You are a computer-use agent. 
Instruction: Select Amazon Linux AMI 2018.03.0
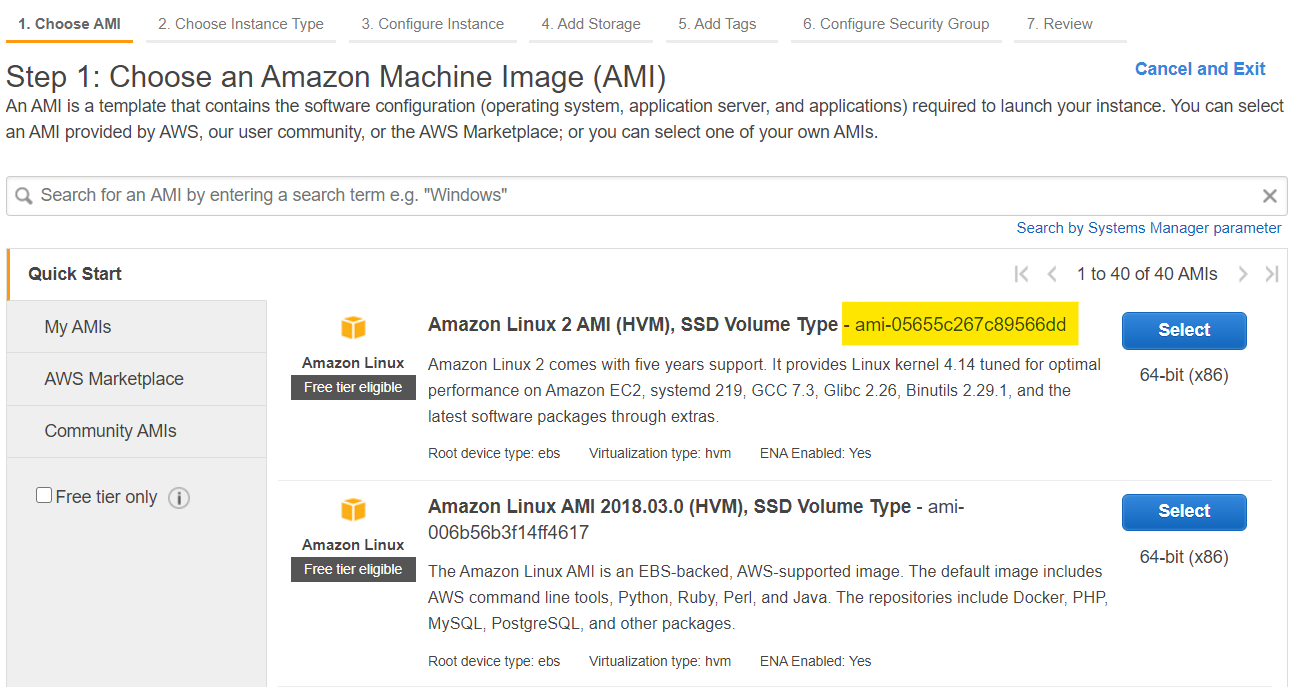click(1184, 511)
